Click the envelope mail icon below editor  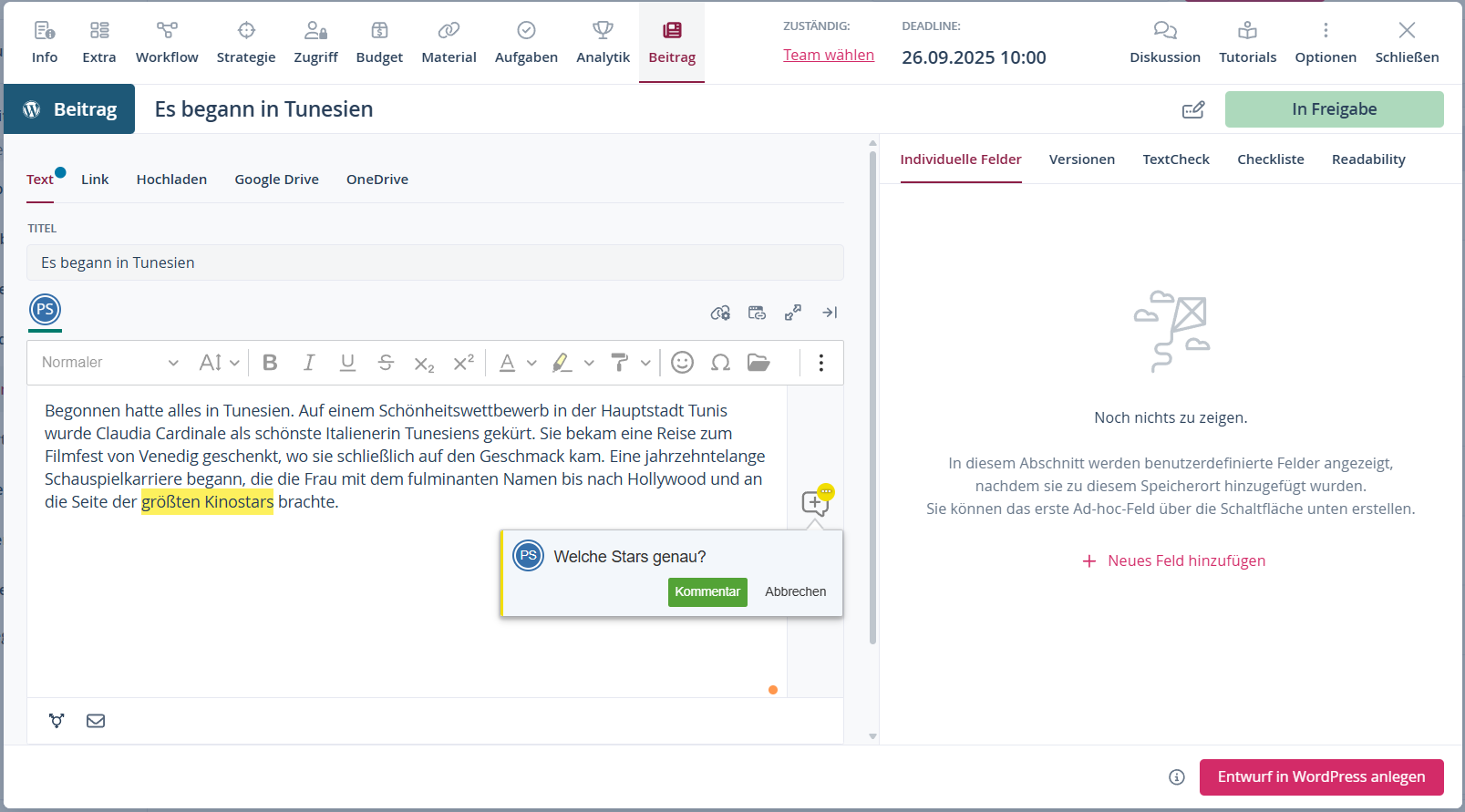click(x=96, y=721)
